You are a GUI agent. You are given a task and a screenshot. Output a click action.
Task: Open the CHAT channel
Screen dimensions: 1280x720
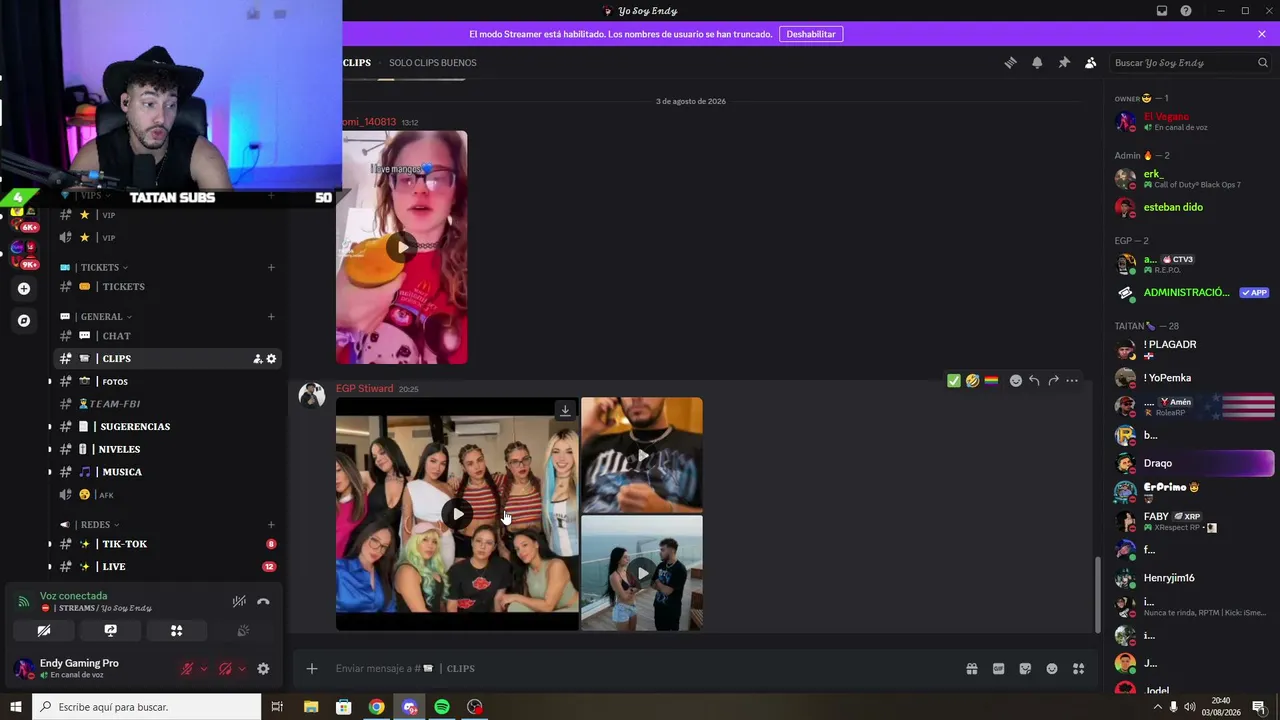[x=168, y=336]
